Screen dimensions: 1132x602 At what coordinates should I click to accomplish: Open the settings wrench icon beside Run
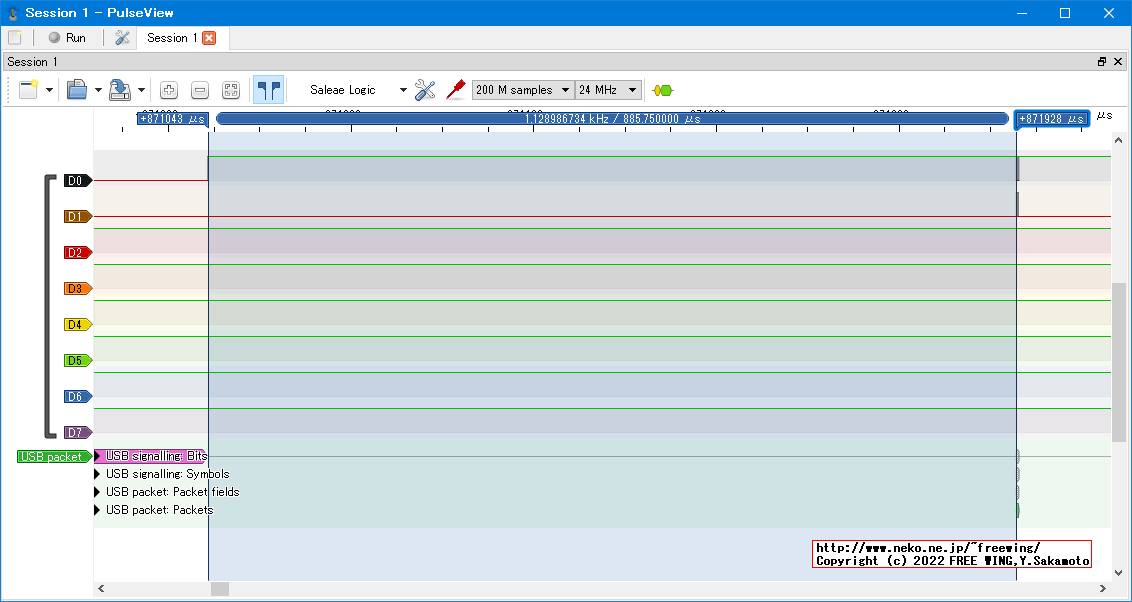click(122, 38)
